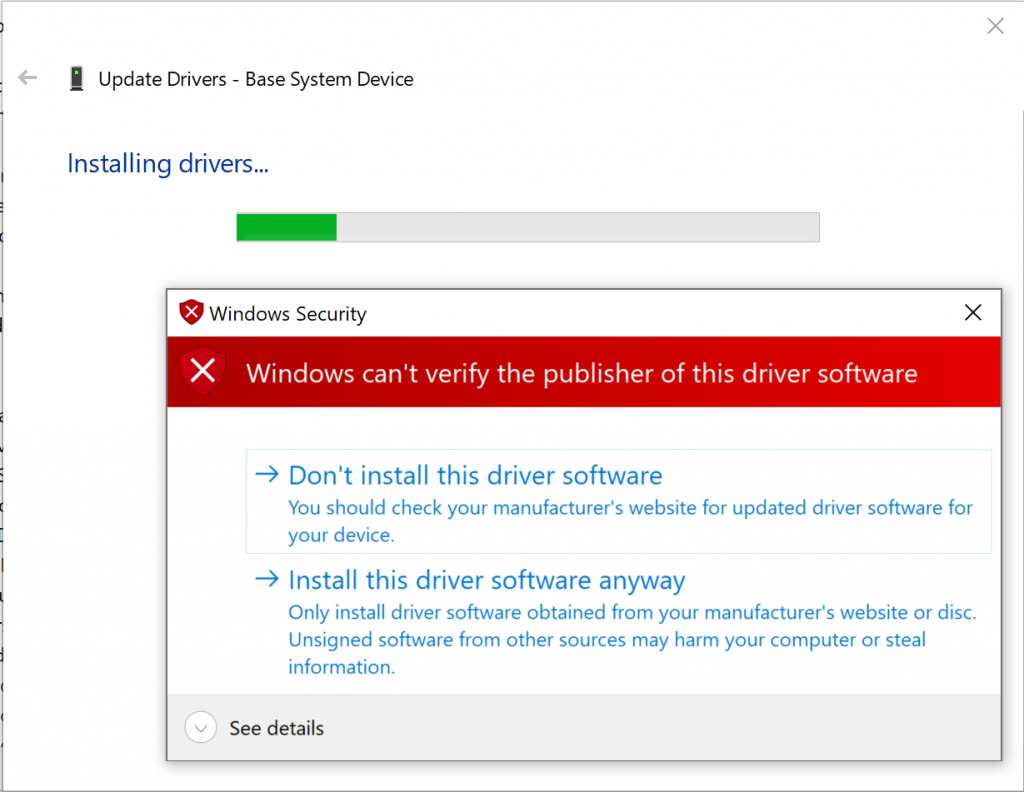Select the device icon beside Update Drivers title

coord(76,78)
